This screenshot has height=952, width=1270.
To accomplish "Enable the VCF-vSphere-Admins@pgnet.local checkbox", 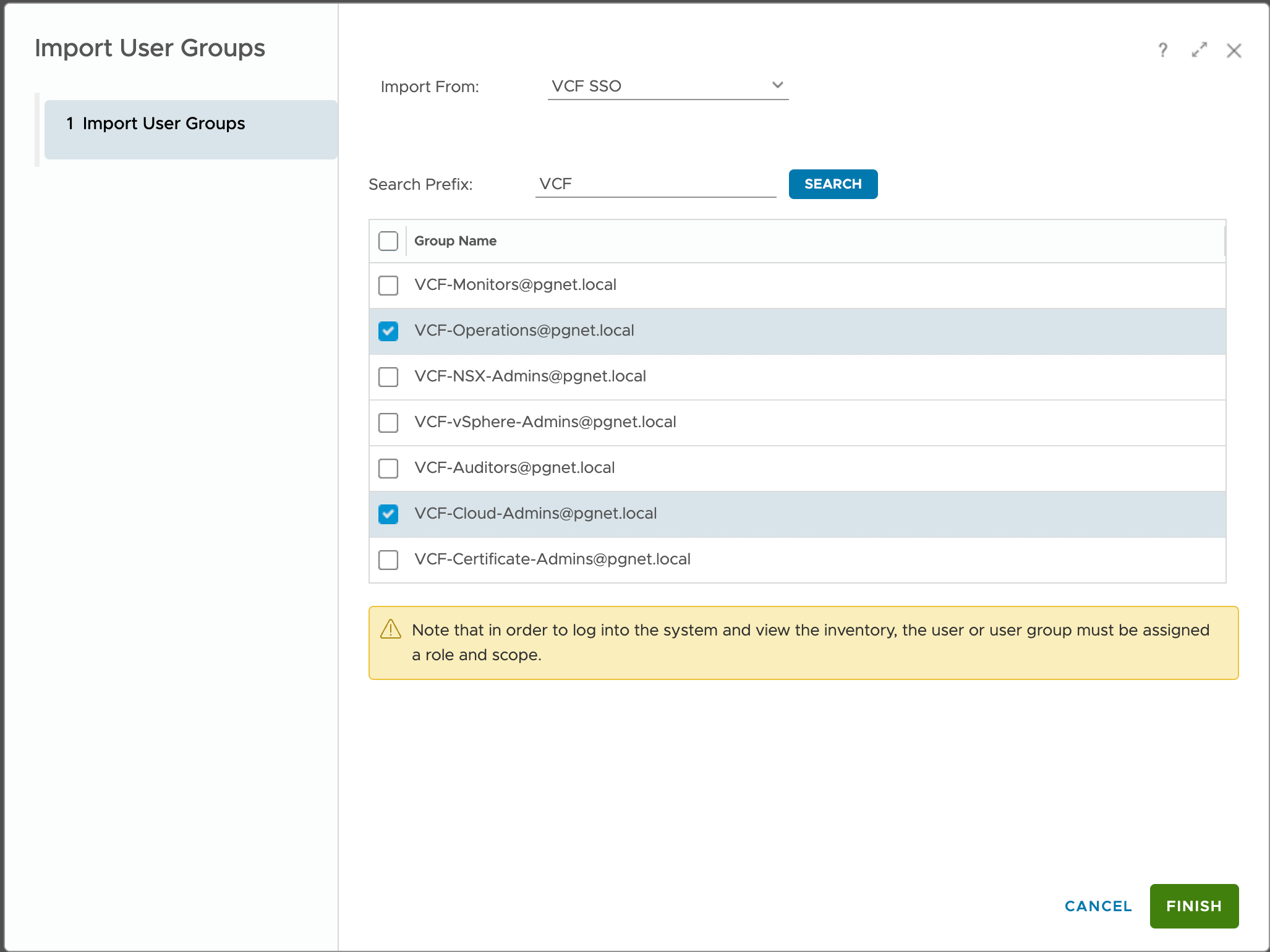I will [388, 423].
